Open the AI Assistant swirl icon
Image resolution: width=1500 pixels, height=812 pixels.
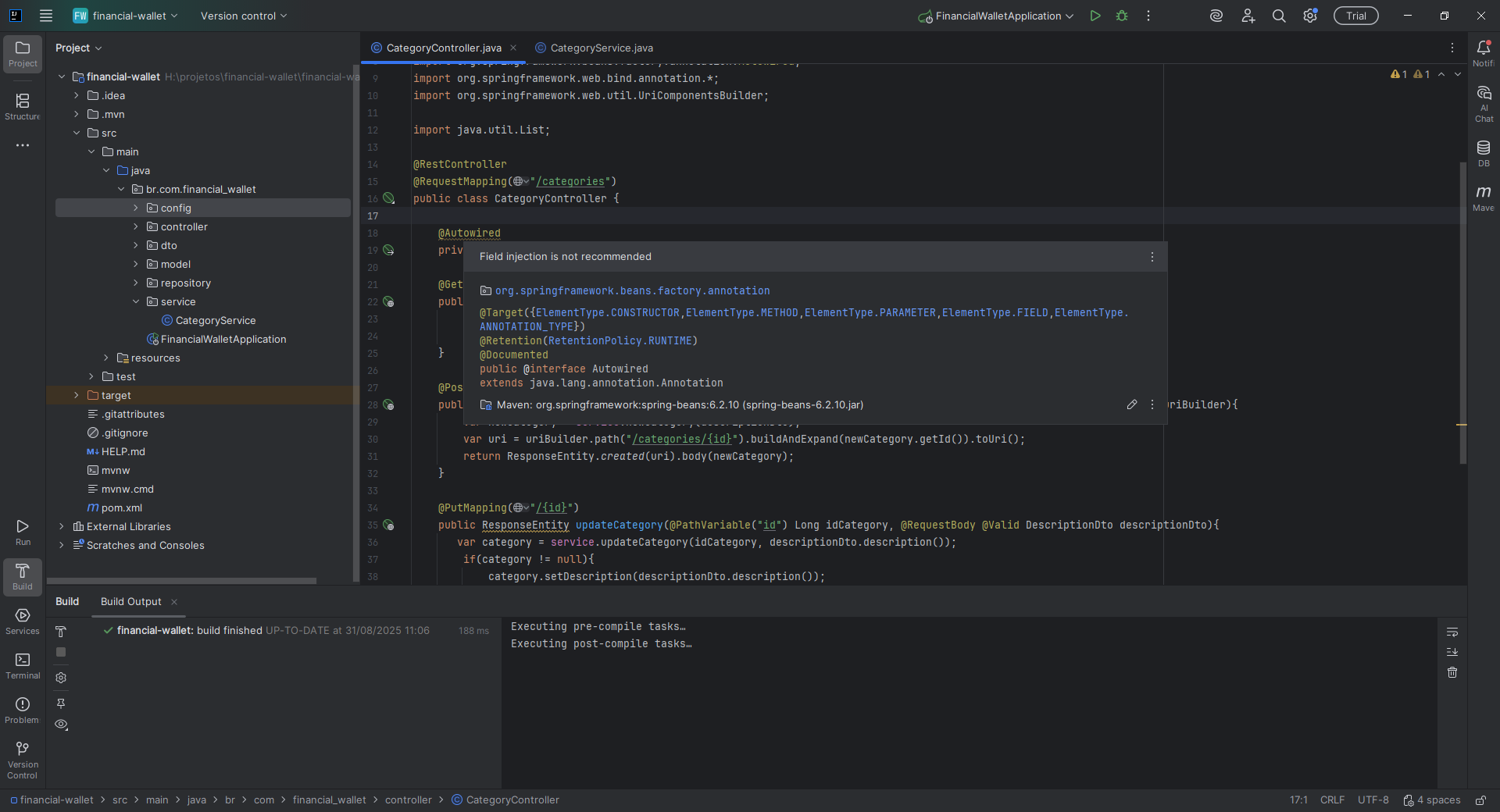(1216, 16)
